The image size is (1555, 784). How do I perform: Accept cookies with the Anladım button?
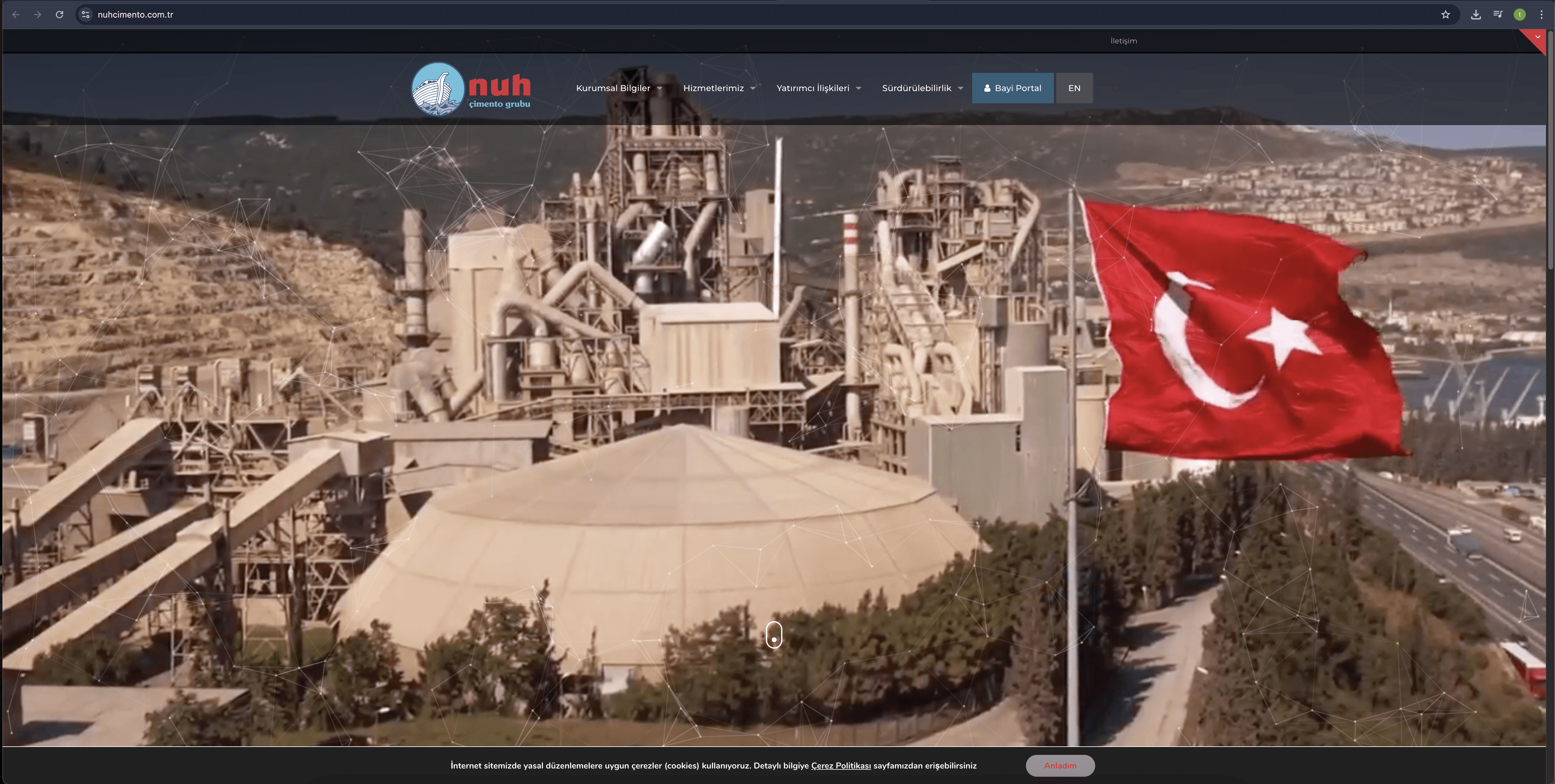[x=1060, y=765]
